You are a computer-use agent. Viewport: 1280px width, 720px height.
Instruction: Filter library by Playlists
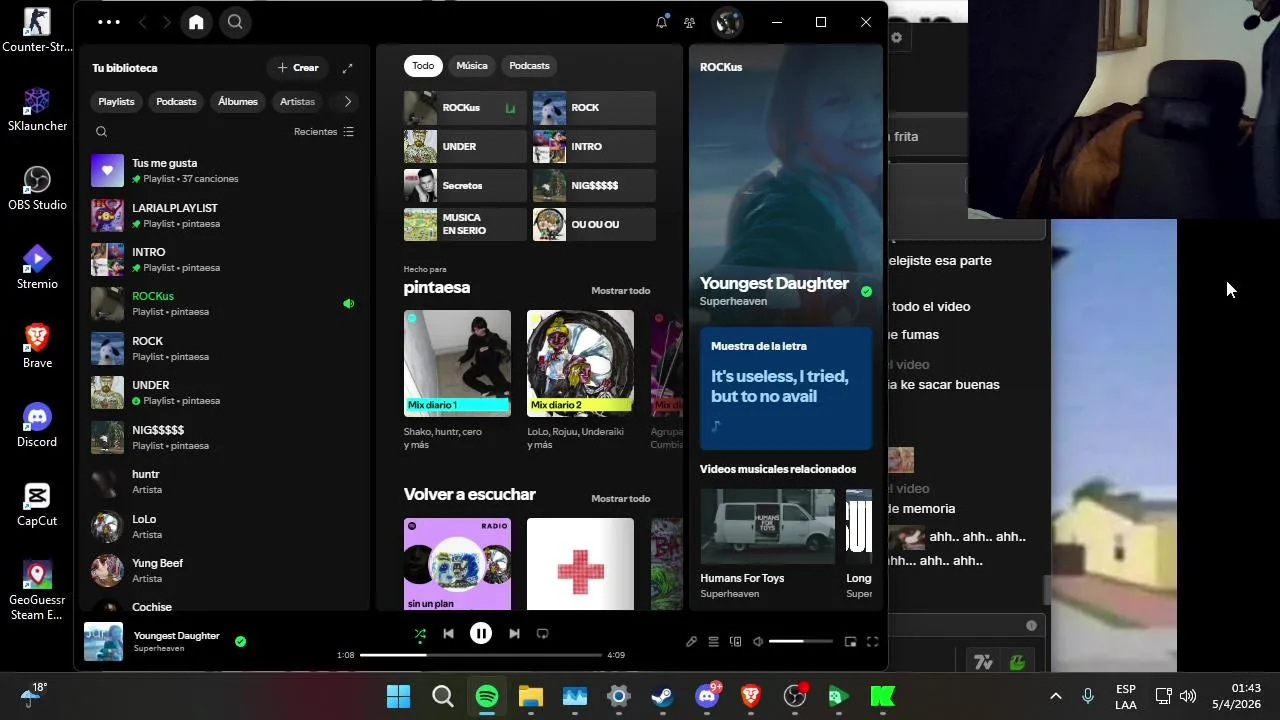coord(116,102)
